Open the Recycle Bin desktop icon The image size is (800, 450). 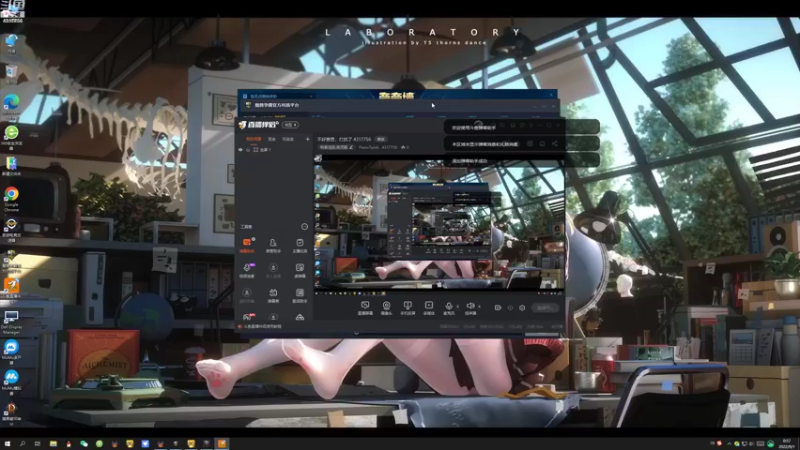(11, 74)
